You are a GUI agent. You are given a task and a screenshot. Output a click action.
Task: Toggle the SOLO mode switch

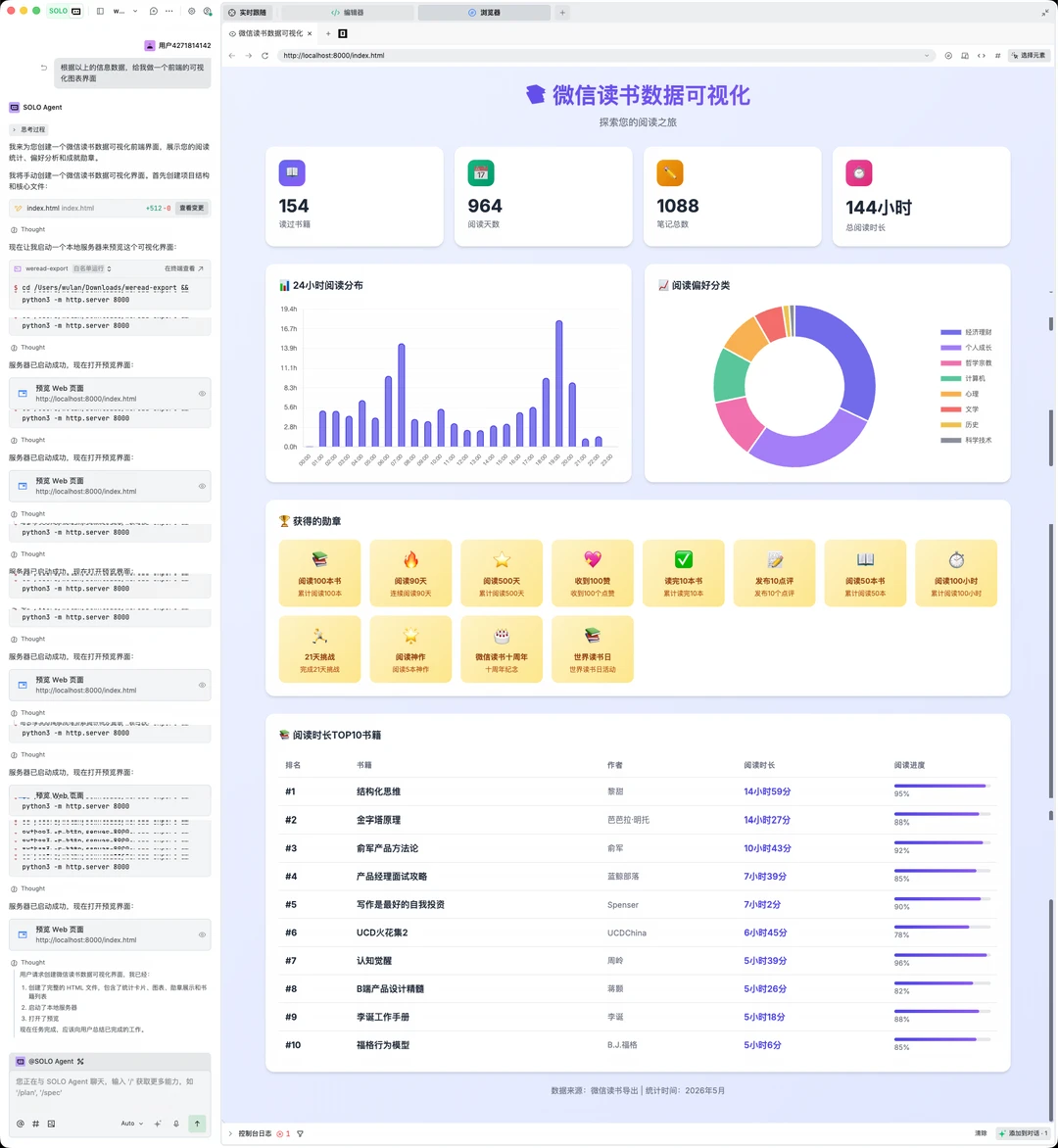coord(66,11)
